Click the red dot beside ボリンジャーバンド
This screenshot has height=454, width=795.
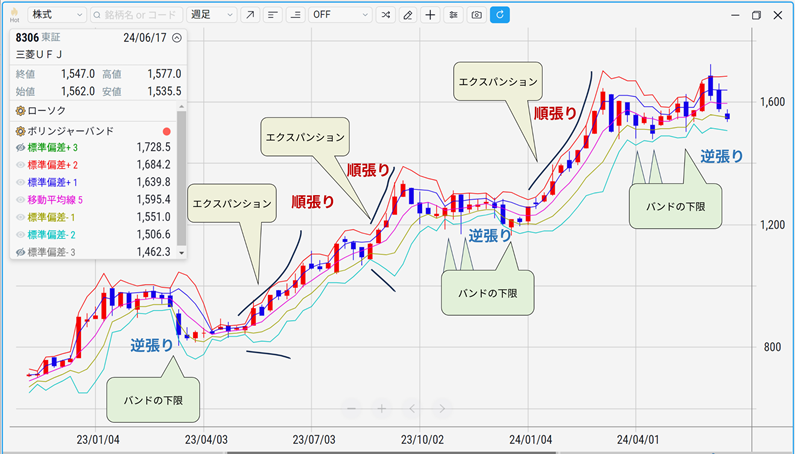click(166, 131)
